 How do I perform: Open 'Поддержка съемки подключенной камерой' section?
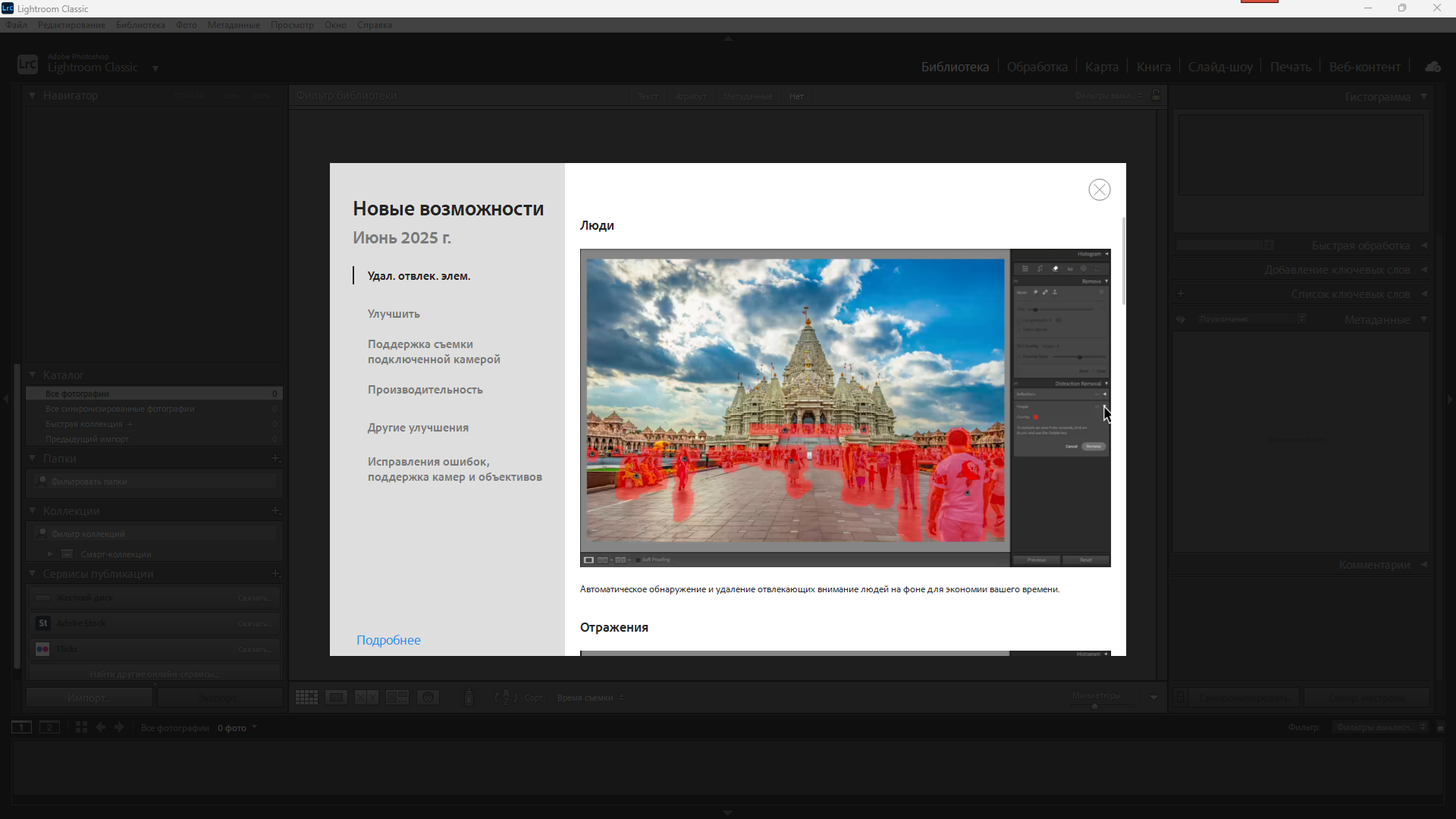(434, 352)
